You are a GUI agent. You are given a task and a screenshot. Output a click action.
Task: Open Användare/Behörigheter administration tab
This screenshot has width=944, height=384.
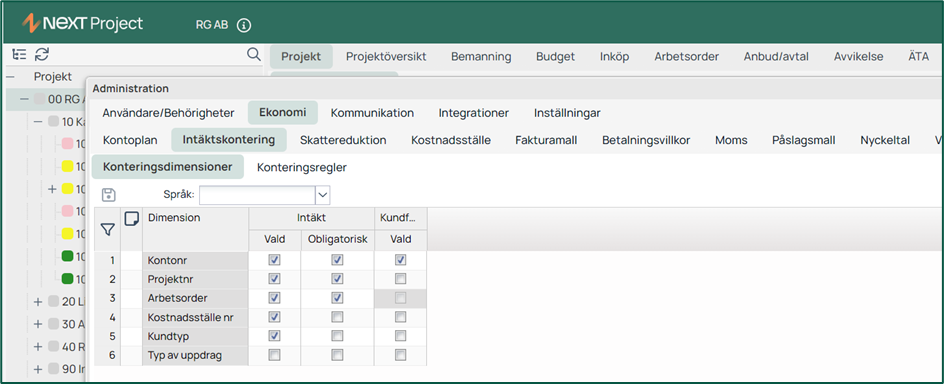168,113
